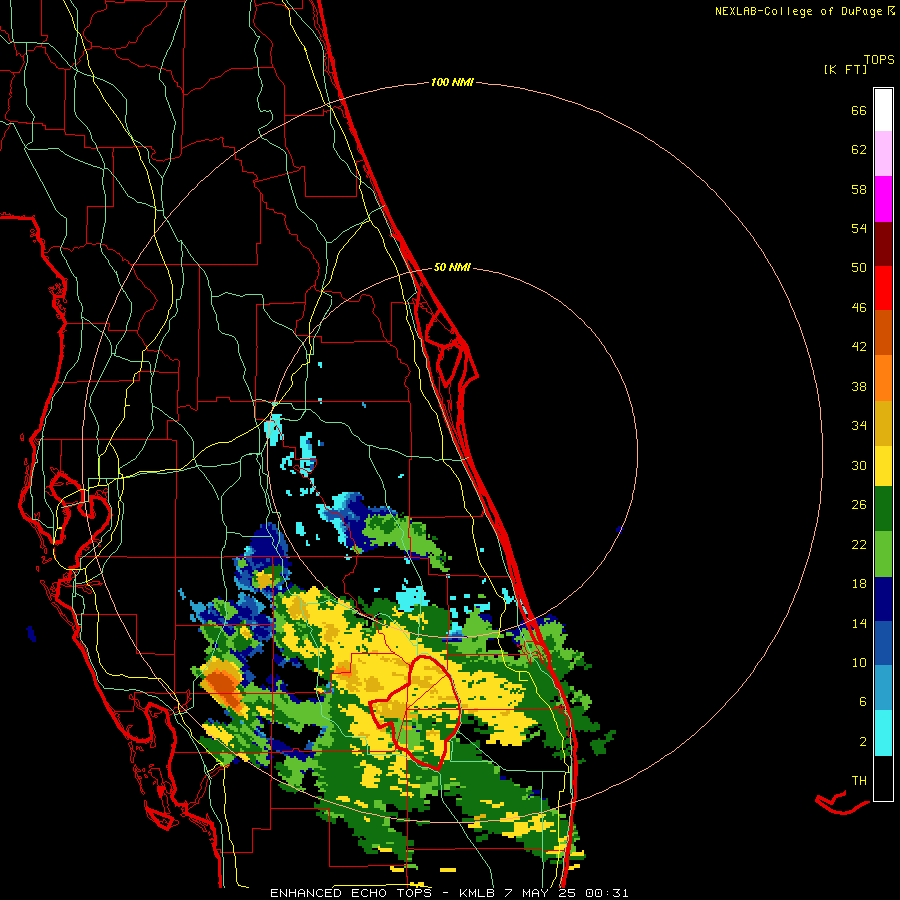Click the black TH threshold swatch

(883, 778)
